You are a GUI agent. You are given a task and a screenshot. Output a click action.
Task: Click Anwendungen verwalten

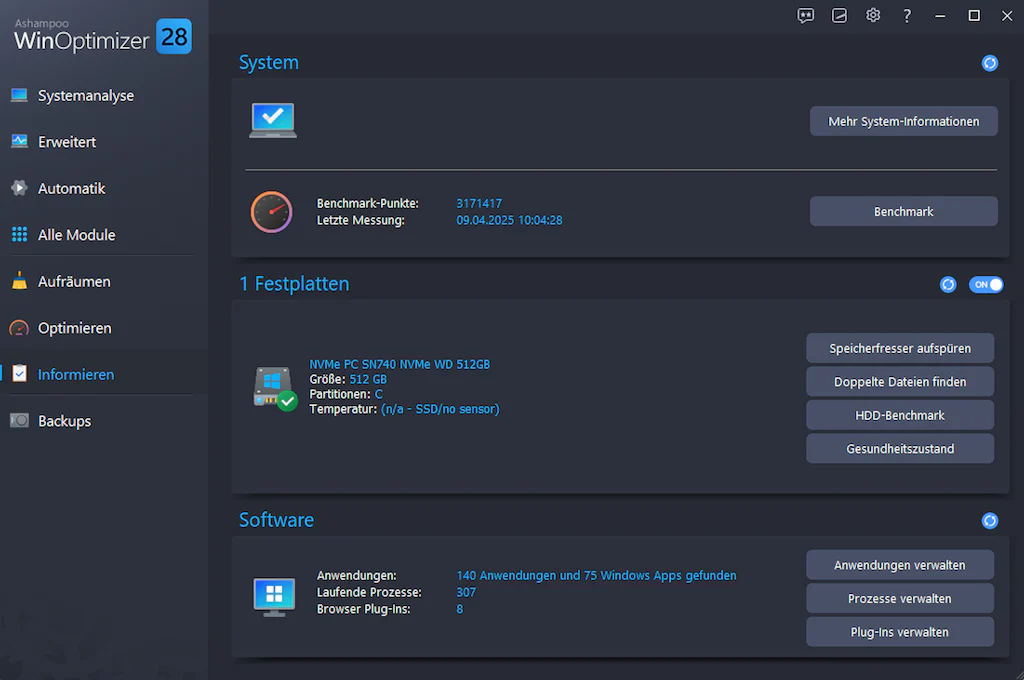click(x=900, y=565)
